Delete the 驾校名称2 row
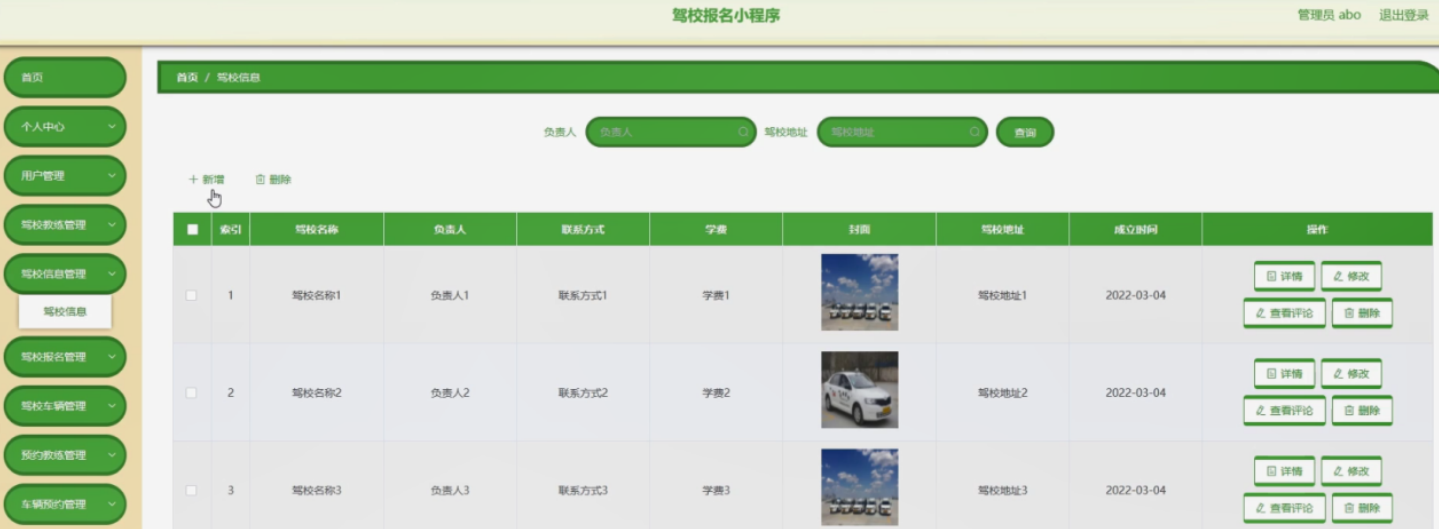1439x529 pixels. [x=1362, y=410]
